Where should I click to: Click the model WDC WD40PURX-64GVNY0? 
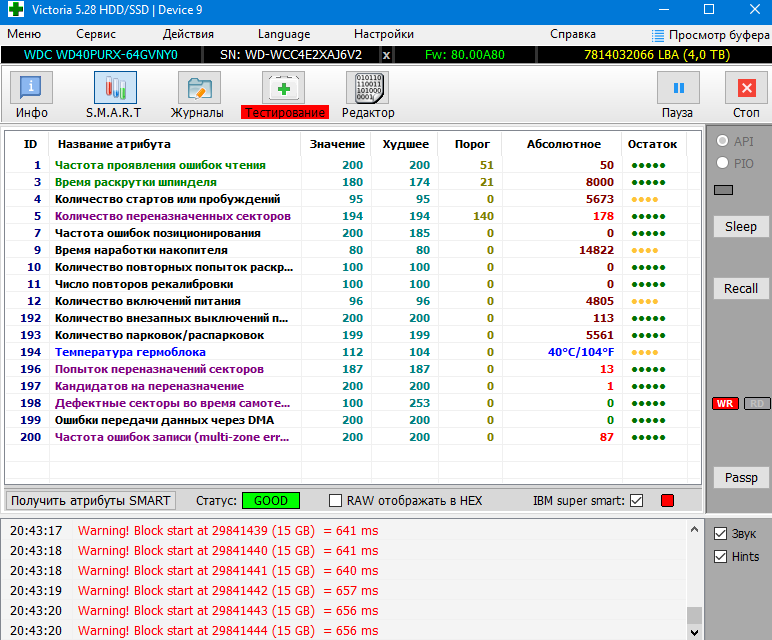(x=101, y=55)
